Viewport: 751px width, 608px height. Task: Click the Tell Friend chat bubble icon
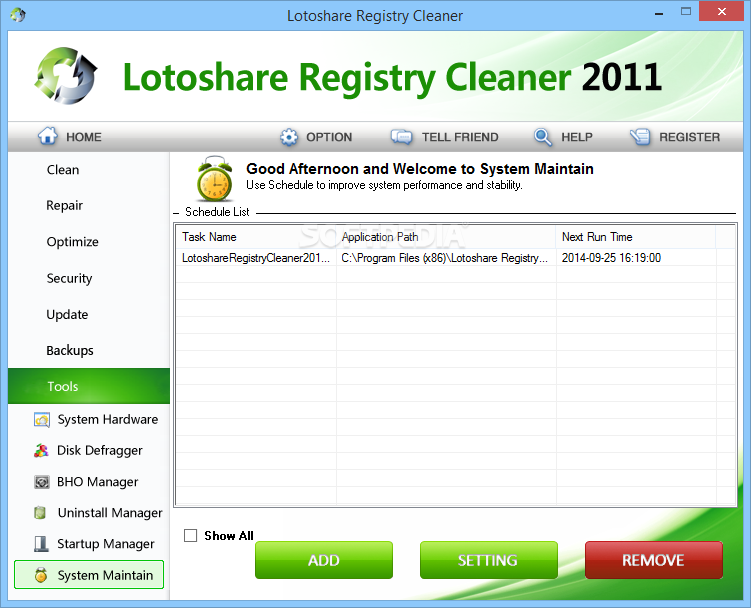point(401,137)
